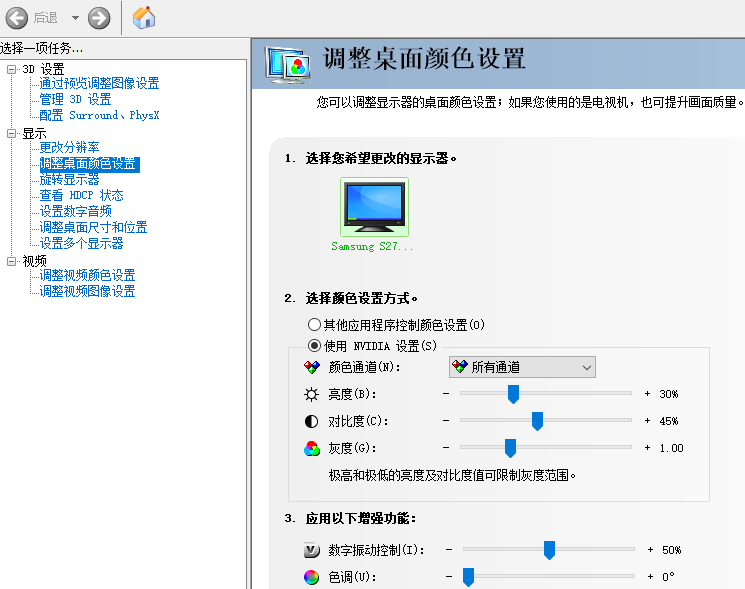745x589 pixels.
Task: Click the digital vibrance (数字振动控制) icon
Action: point(312,550)
